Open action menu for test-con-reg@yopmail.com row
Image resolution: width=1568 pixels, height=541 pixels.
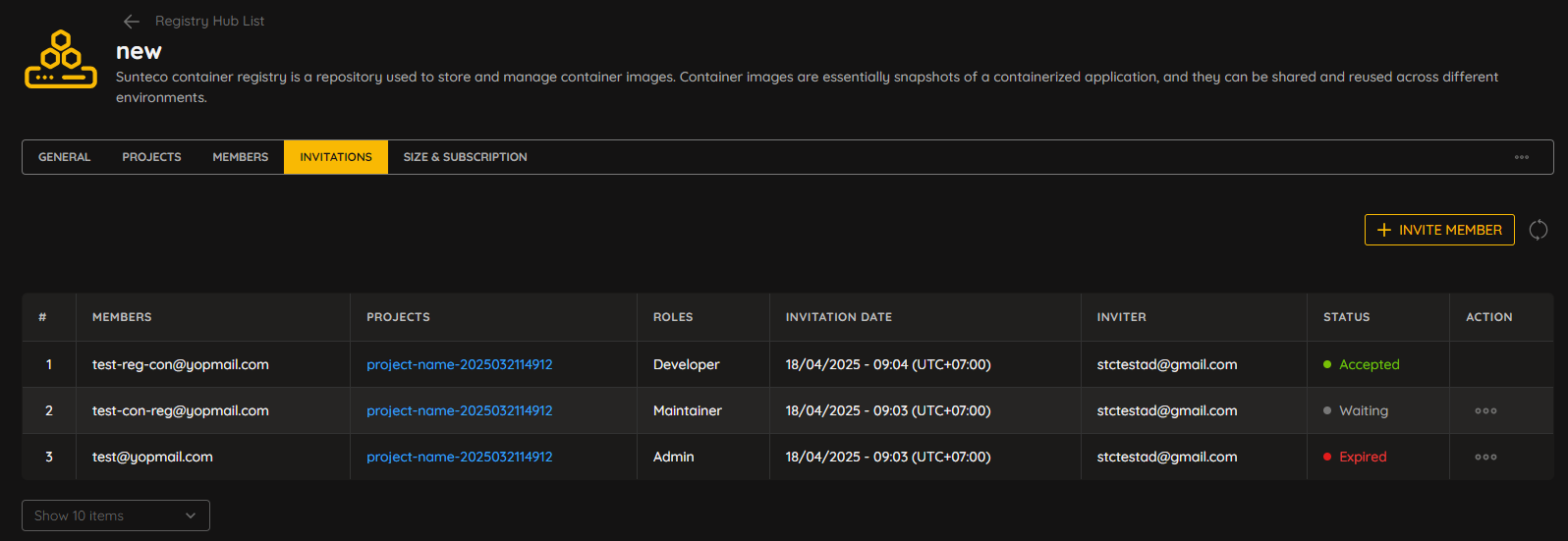point(1485,410)
